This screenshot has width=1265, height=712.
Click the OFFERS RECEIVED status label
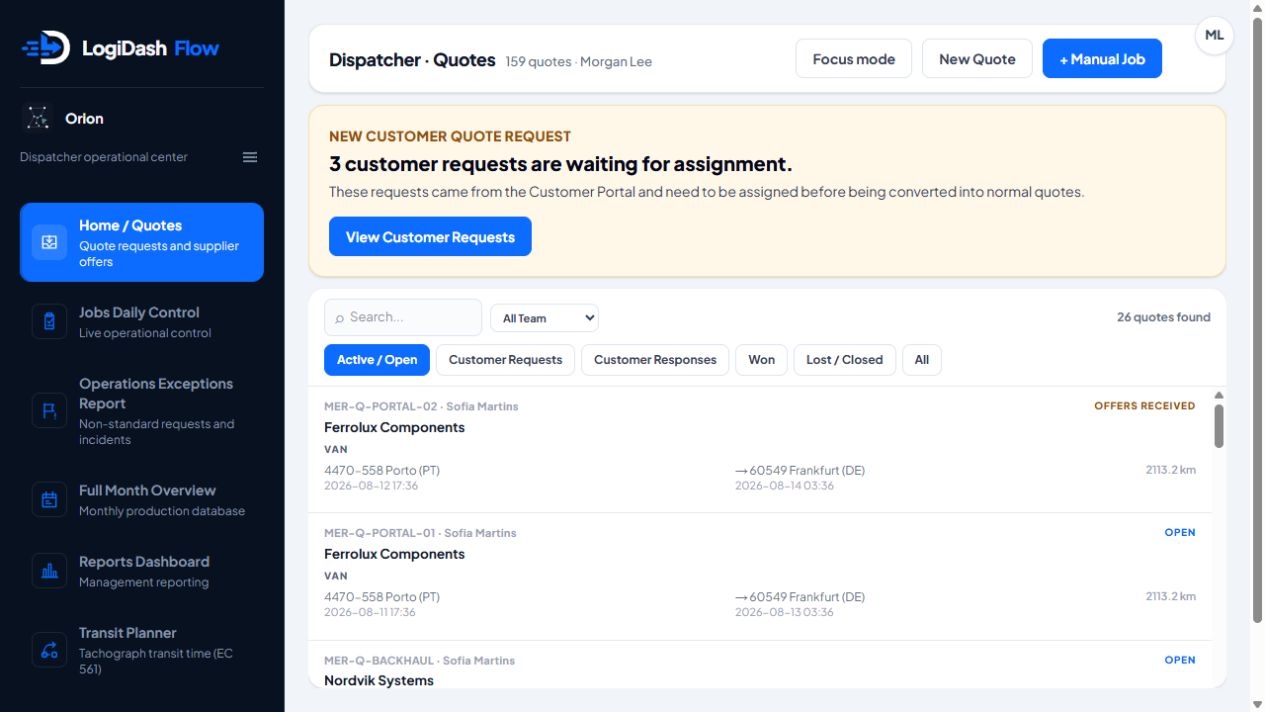coord(1144,406)
